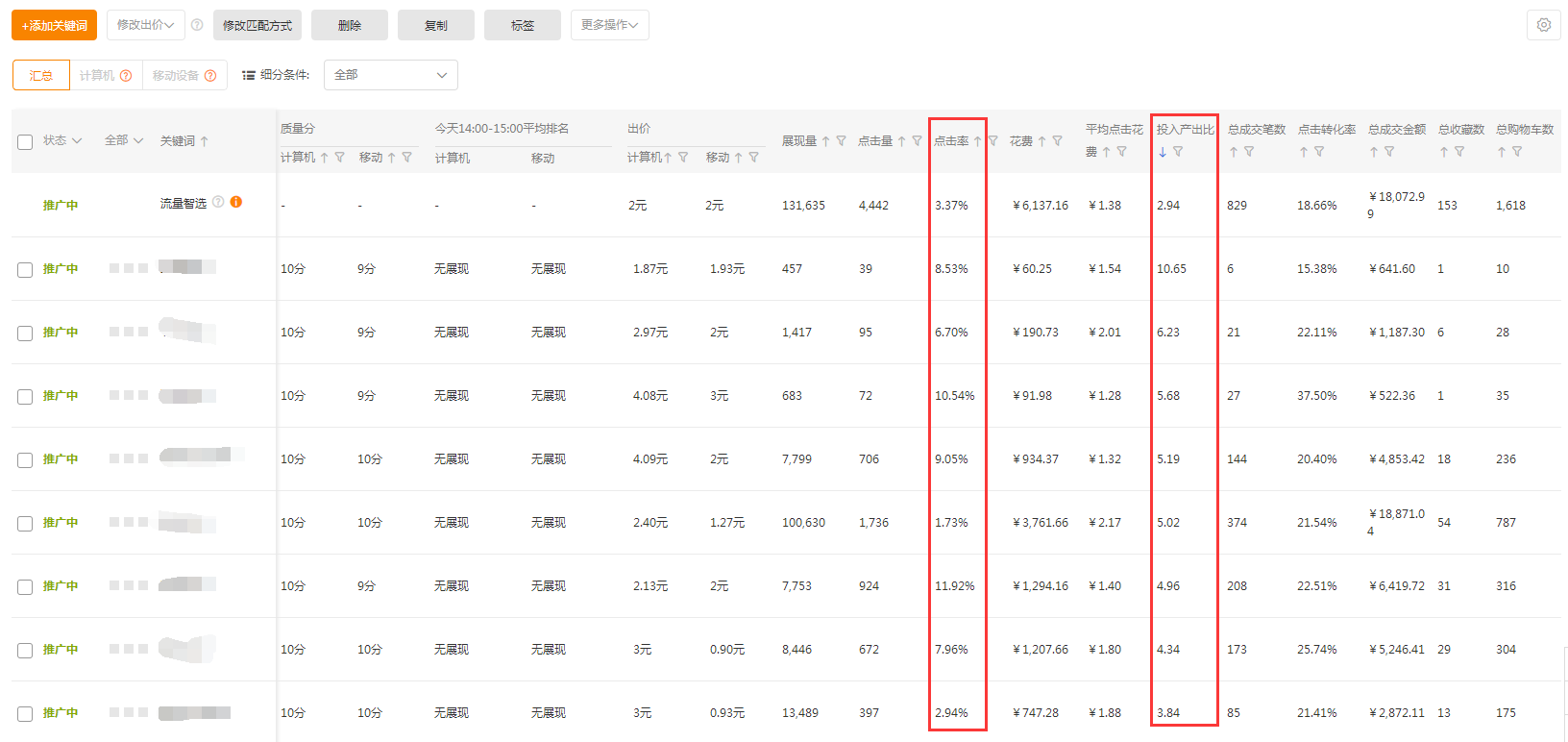Click the 11.92% 点击率 value
Image resolution: width=1568 pixels, height=742 pixels.
pyautogui.click(x=955, y=586)
